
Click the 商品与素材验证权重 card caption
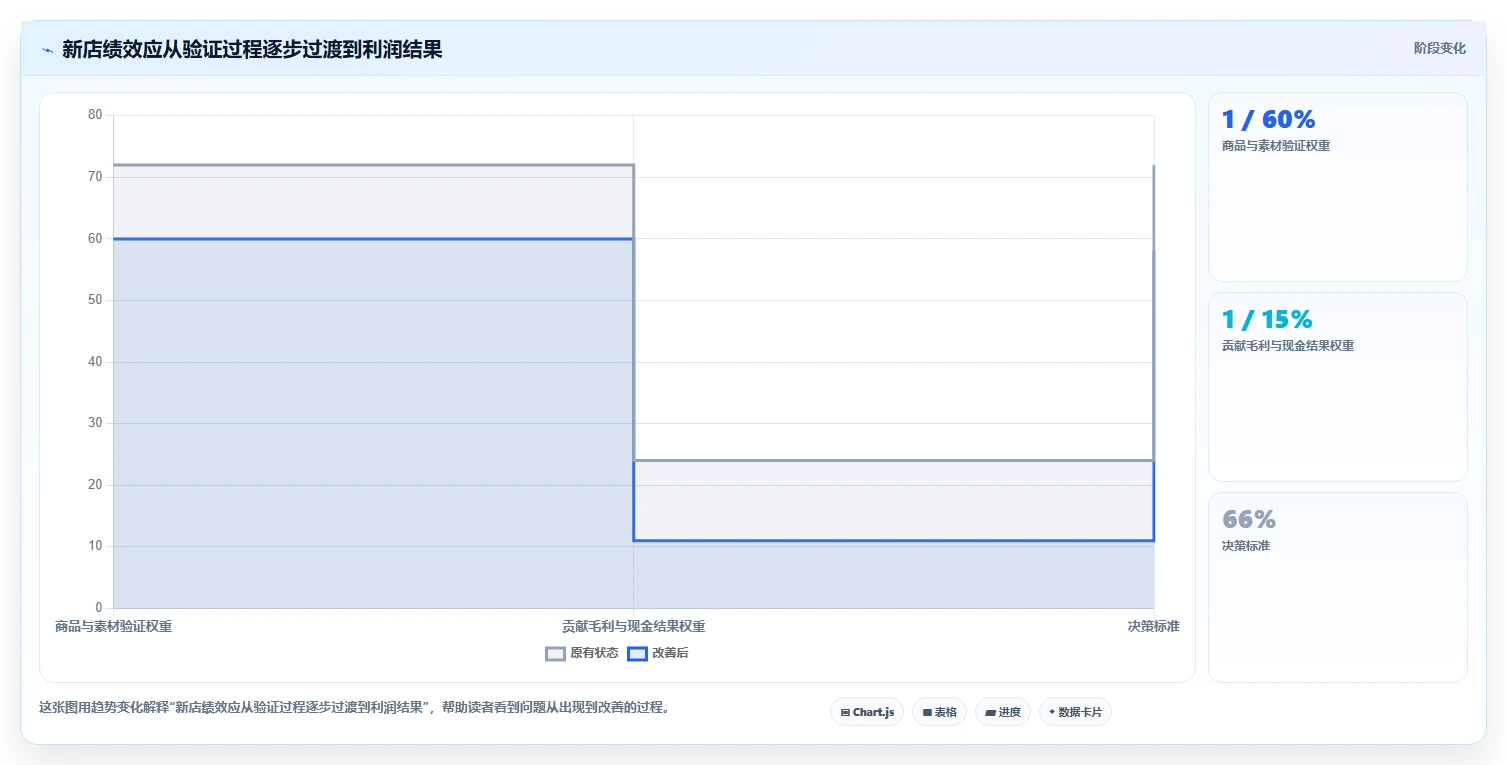1276,146
